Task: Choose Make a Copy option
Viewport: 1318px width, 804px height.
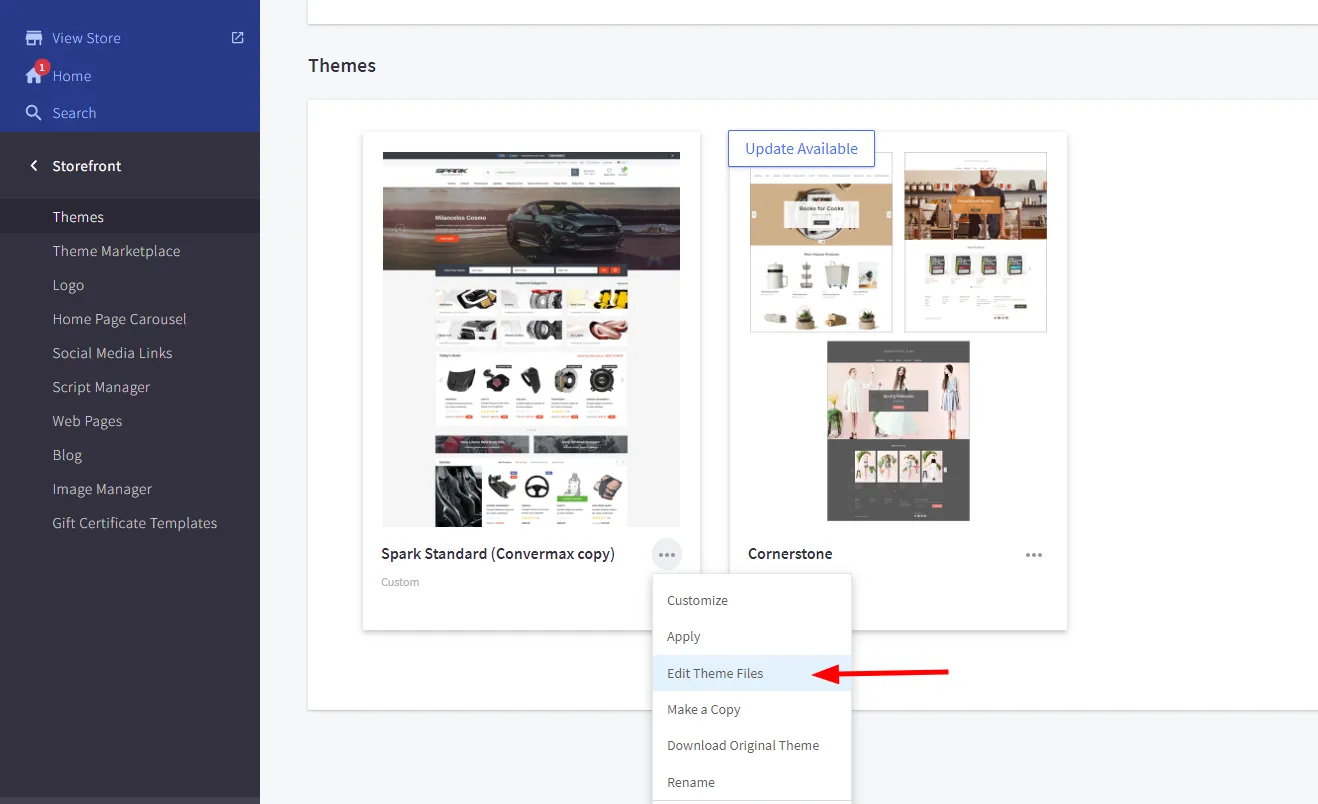Action: [704, 709]
